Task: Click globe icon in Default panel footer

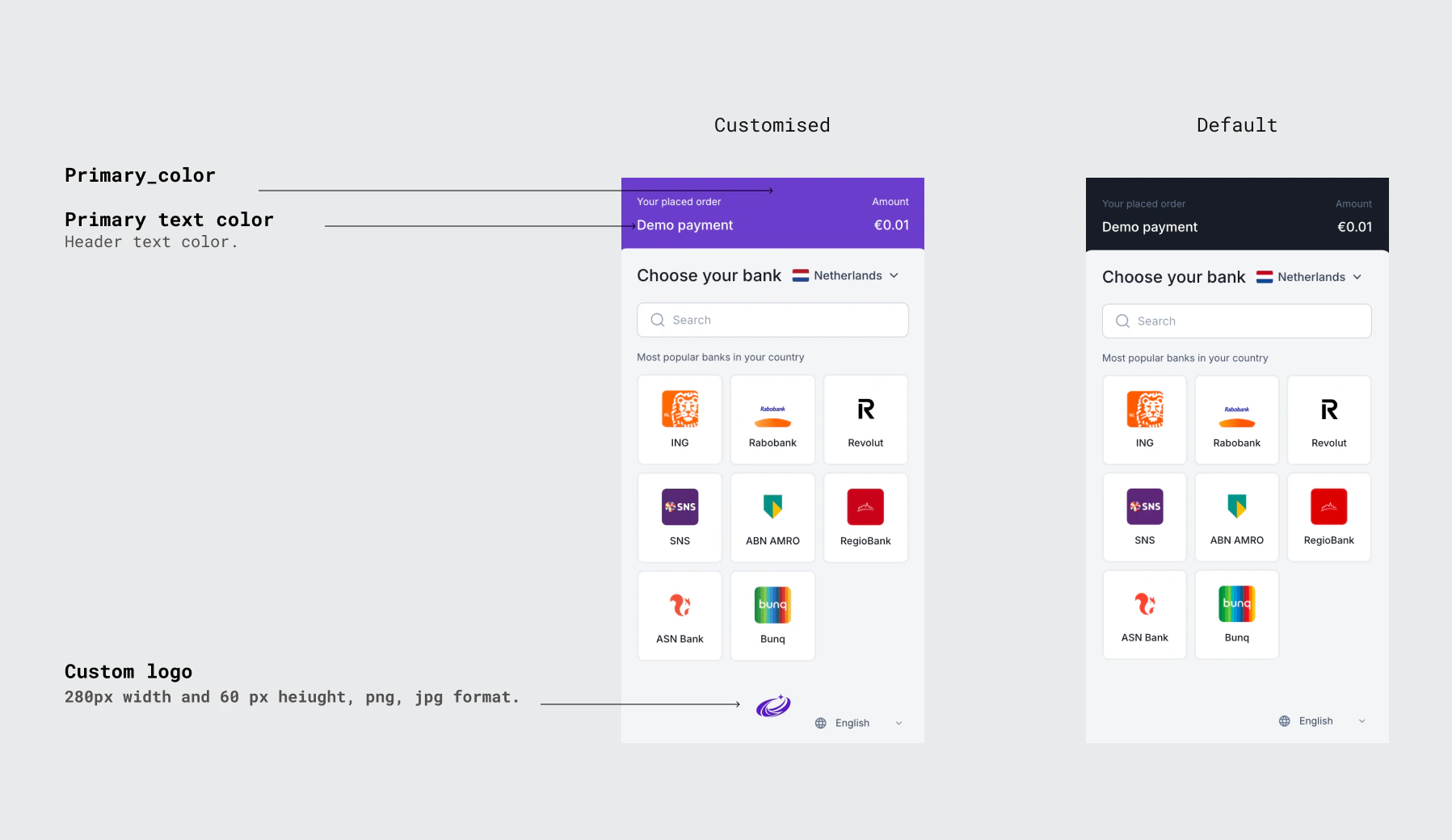Action: pyautogui.click(x=1285, y=721)
